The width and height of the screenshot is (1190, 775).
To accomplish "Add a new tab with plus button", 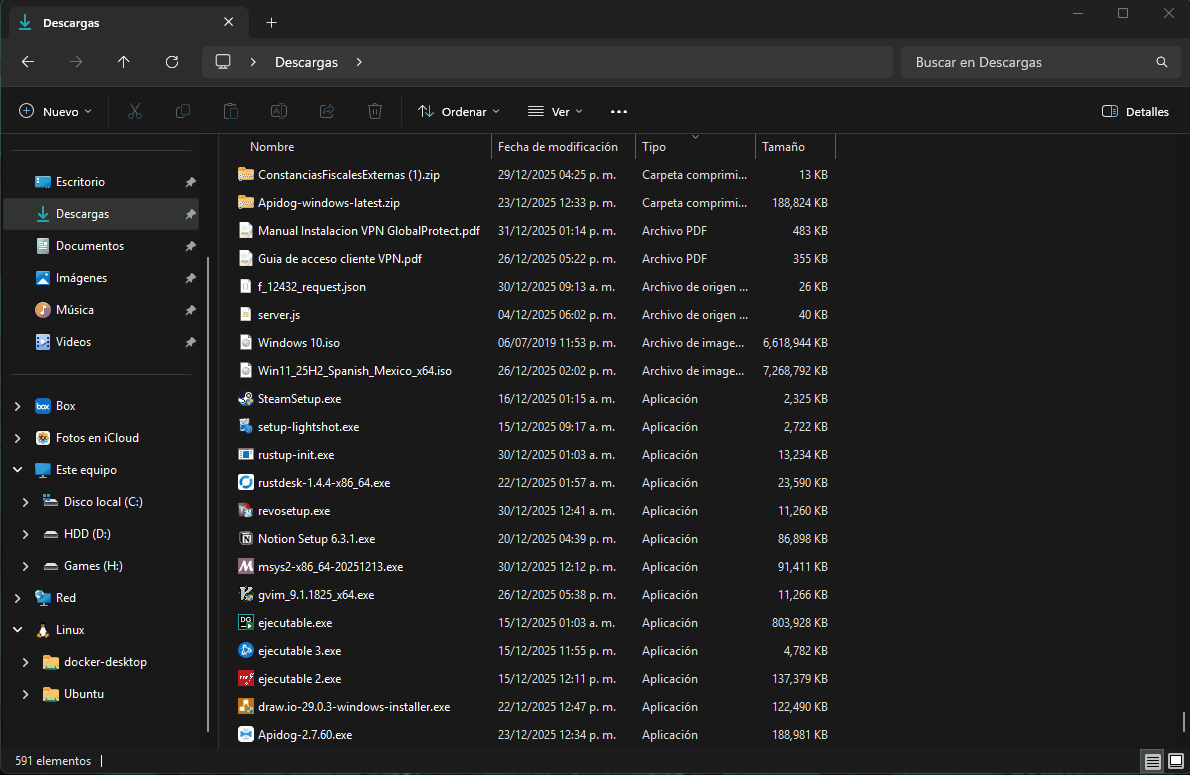I will pos(272,23).
